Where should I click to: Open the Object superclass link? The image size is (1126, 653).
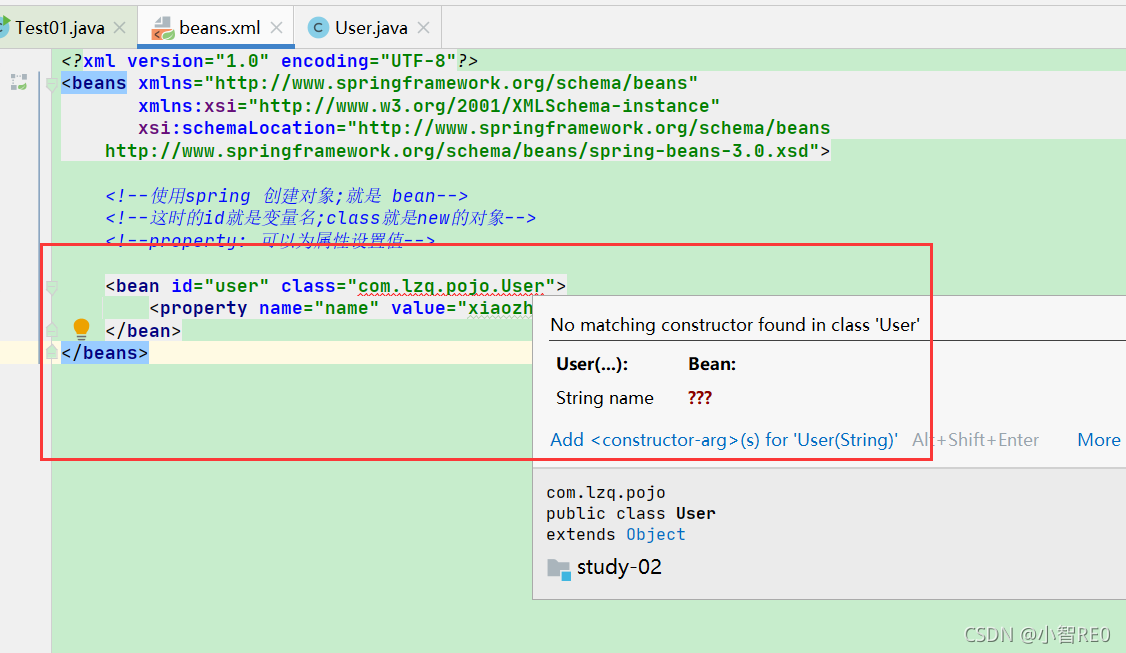[x=656, y=534]
